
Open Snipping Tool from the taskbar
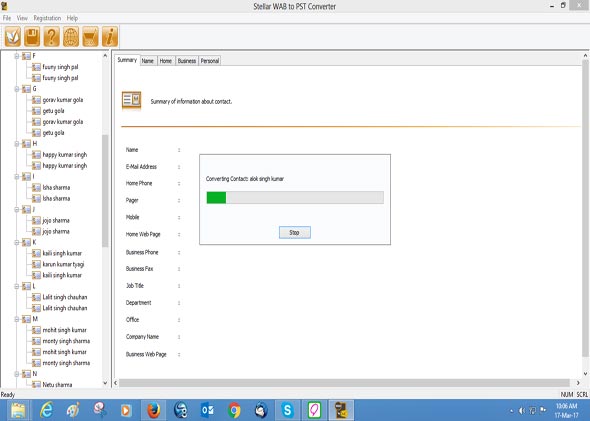click(x=100, y=410)
